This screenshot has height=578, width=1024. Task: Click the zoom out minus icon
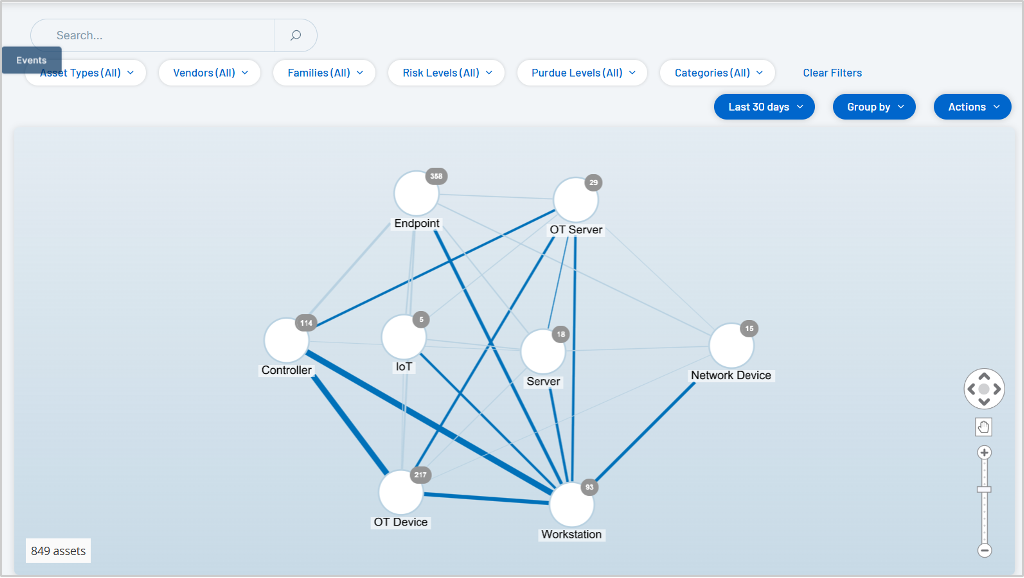pos(984,550)
